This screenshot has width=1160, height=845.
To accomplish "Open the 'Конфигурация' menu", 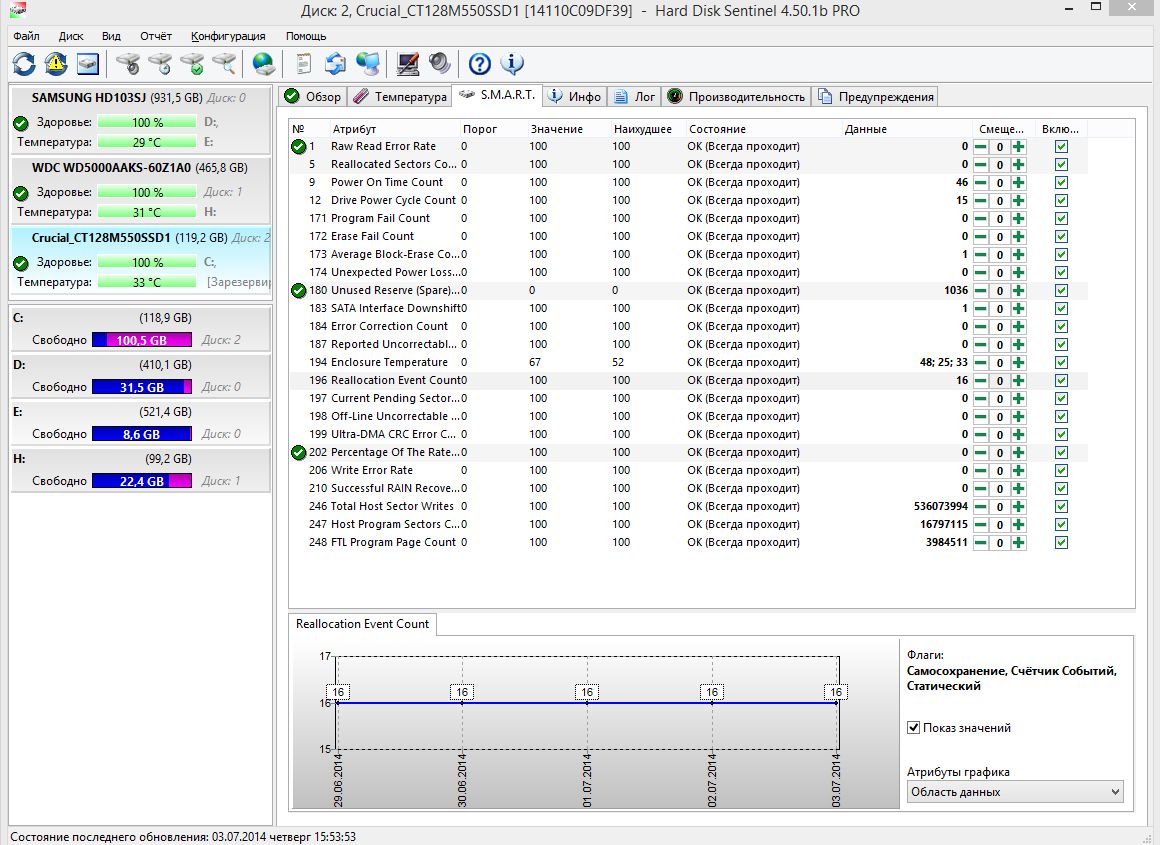I will tap(228, 36).
